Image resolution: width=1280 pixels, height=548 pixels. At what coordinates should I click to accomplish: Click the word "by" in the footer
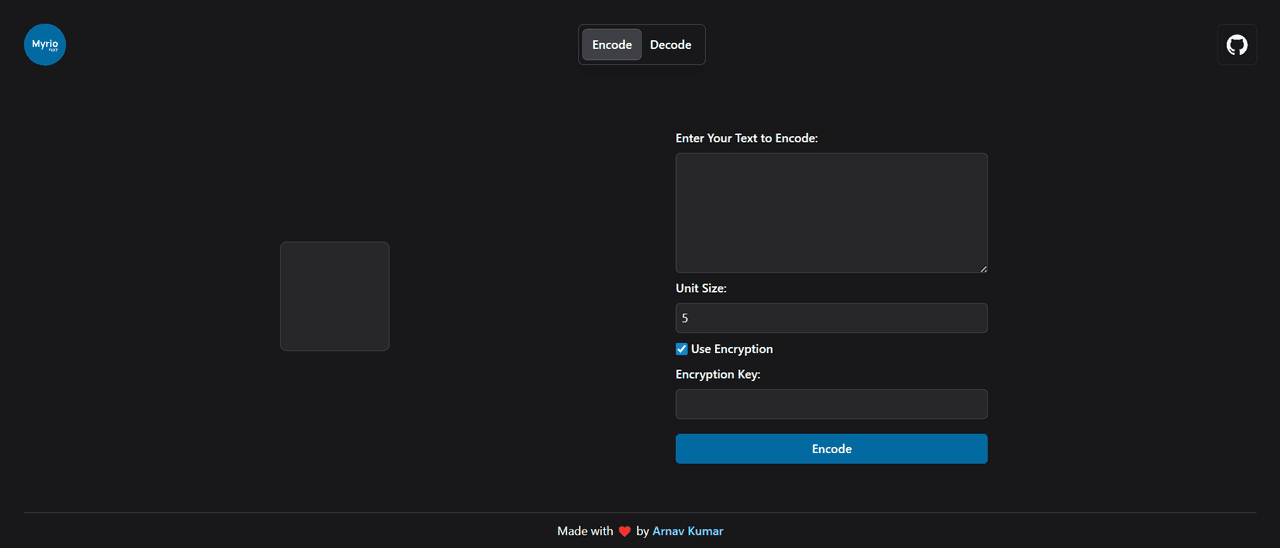pos(642,531)
